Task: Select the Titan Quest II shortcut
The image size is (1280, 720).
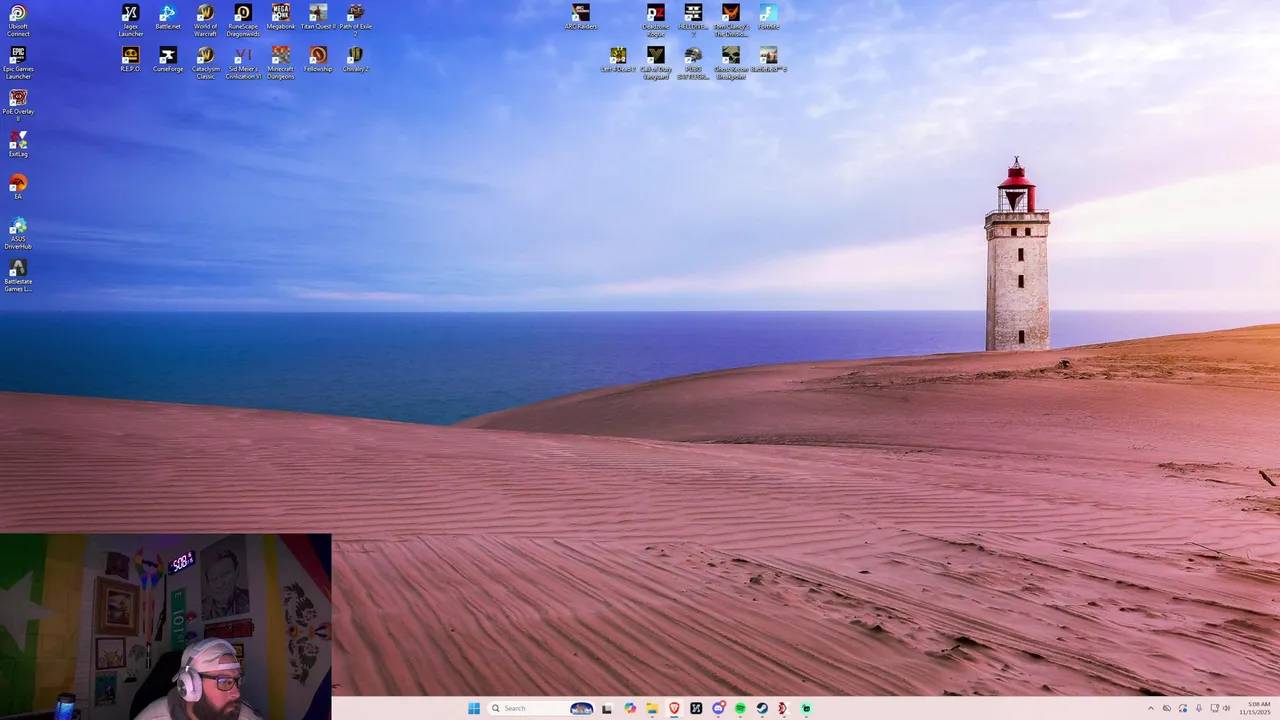Action: pyautogui.click(x=318, y=17)
